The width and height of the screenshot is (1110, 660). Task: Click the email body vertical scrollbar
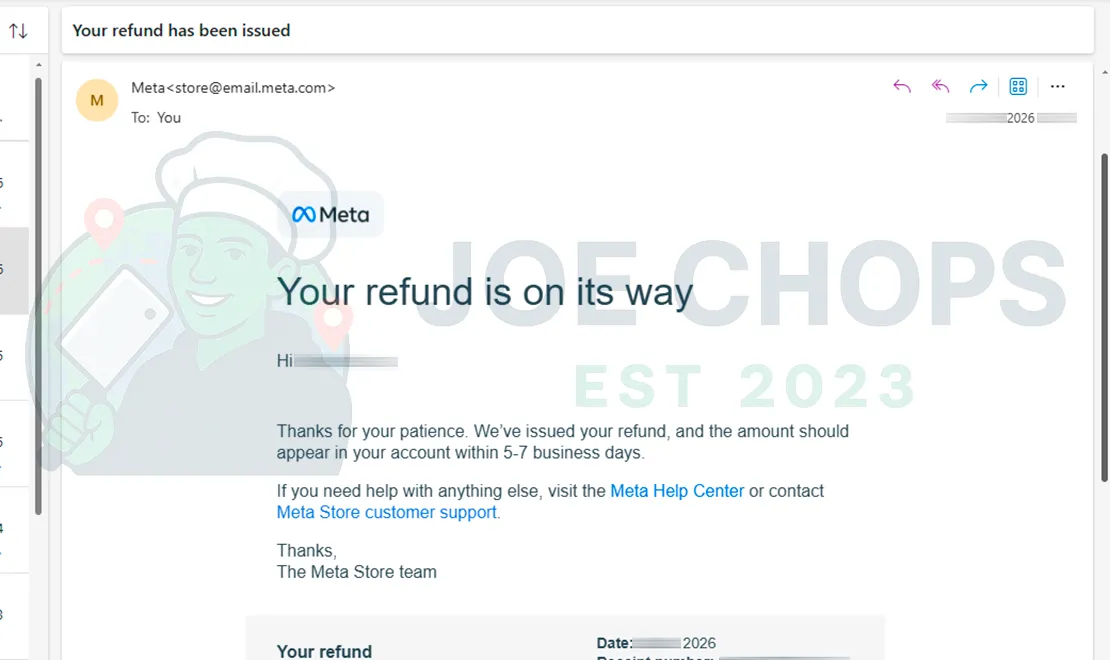(x=1104, y=300)
